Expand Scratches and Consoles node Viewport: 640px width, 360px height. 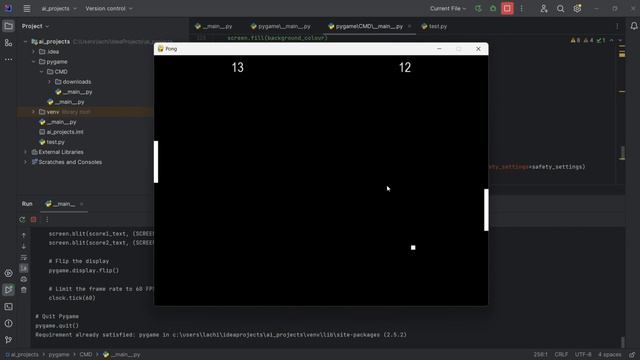(x=26, y=162)
